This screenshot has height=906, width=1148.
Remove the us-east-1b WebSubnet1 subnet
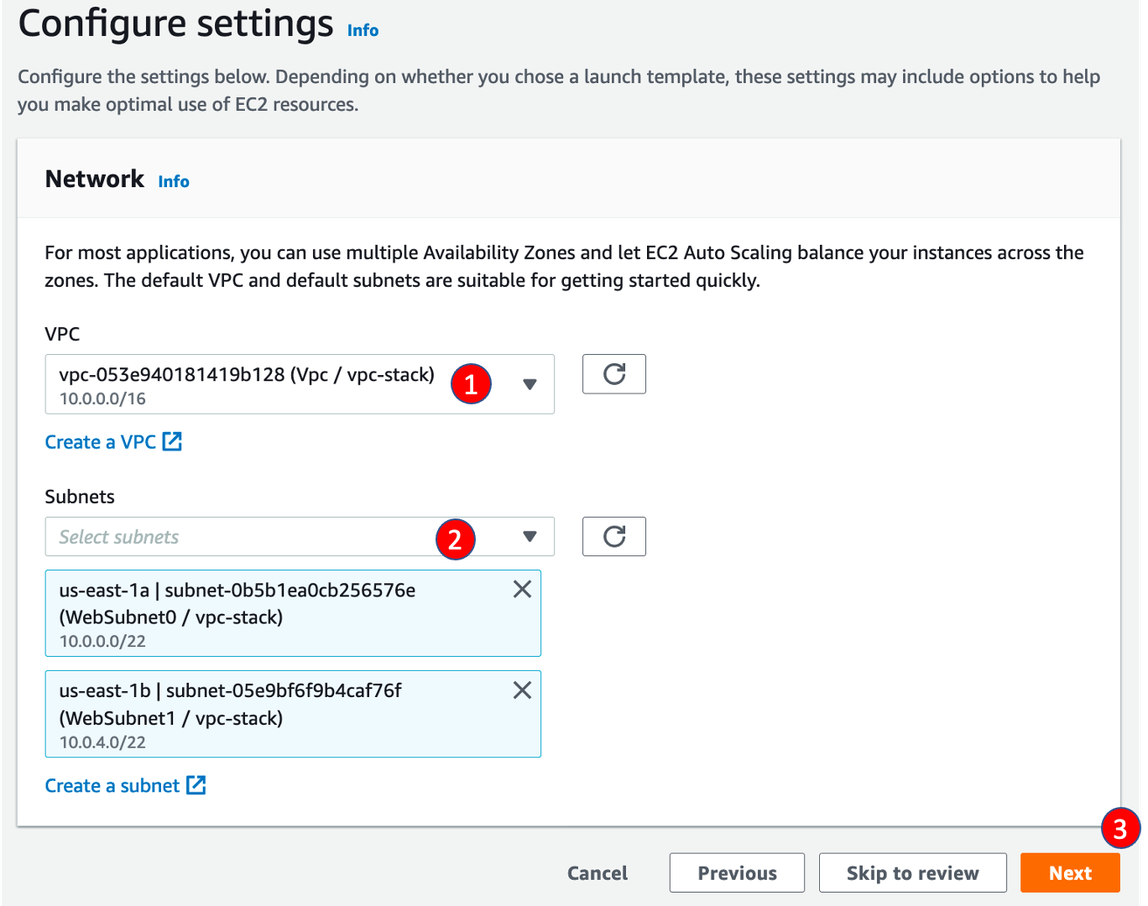(521, 690)
